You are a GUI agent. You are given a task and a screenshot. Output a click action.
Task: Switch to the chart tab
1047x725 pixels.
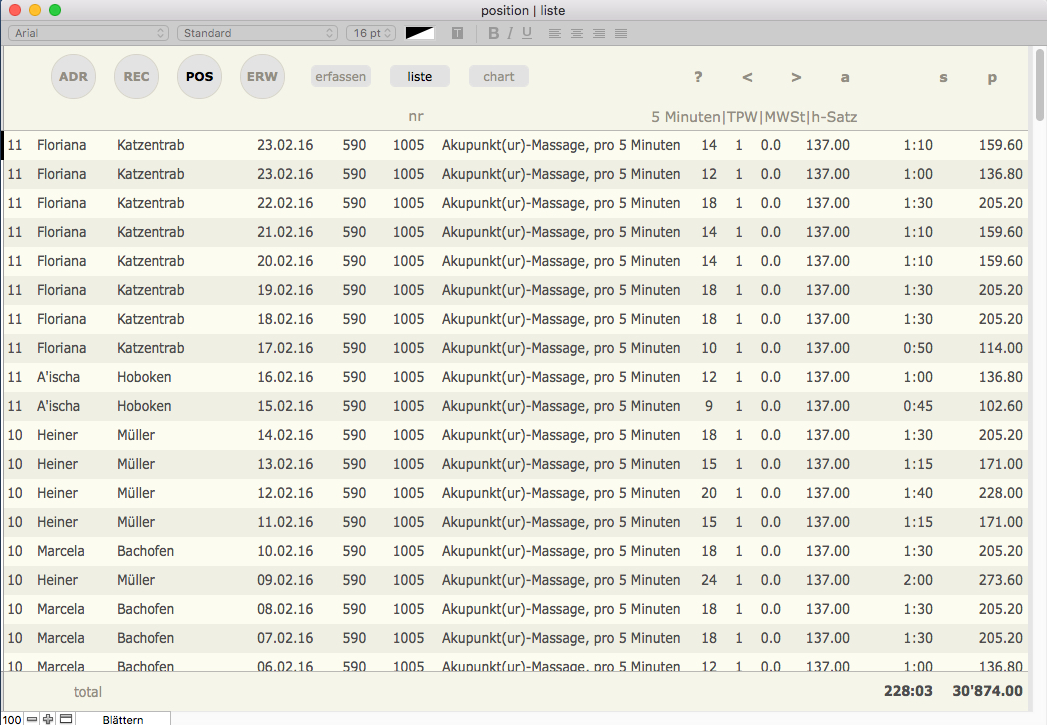tap(498, 77)
